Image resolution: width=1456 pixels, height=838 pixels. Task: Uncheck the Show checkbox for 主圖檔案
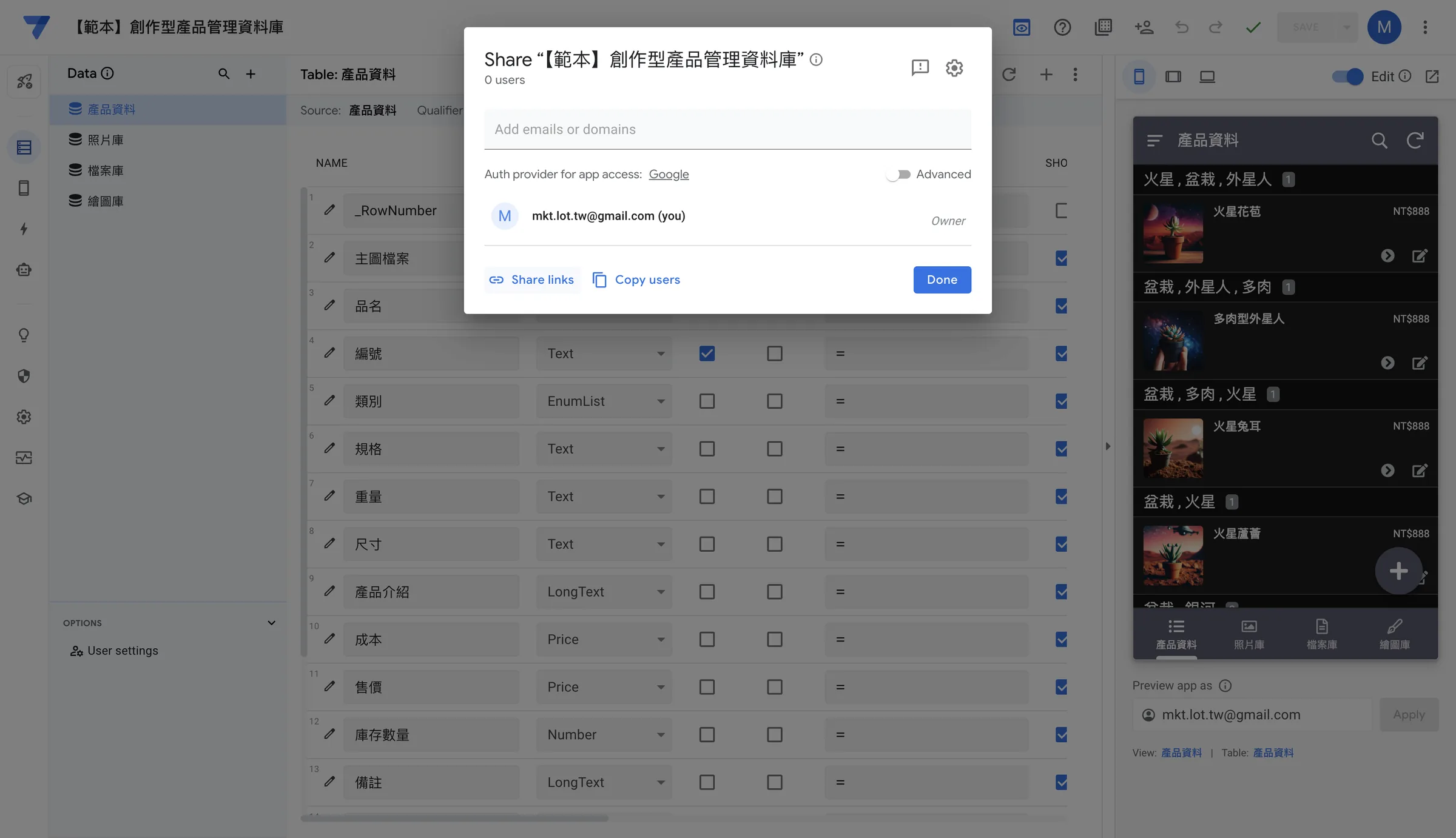pyautogui.click(x=1061, y=258)
